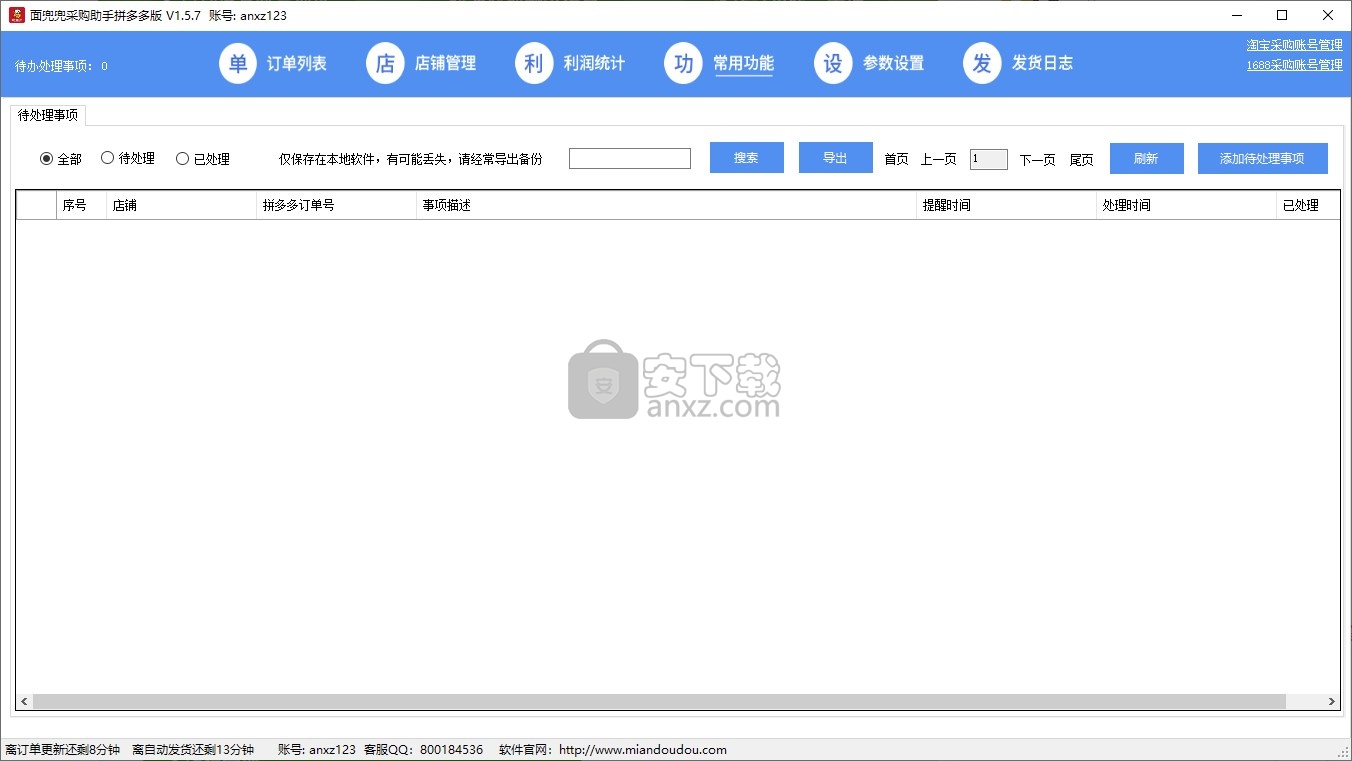Select the 参数设置 menu label
Viewport: 1352px width, 761px height.
coord(893,63)
